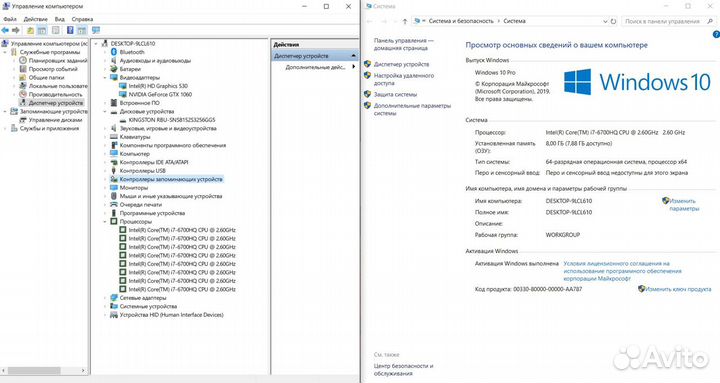The image size is (720, 383).
Task: Click the Контроллеры USB icon
Action: click(x=114, y=170)
